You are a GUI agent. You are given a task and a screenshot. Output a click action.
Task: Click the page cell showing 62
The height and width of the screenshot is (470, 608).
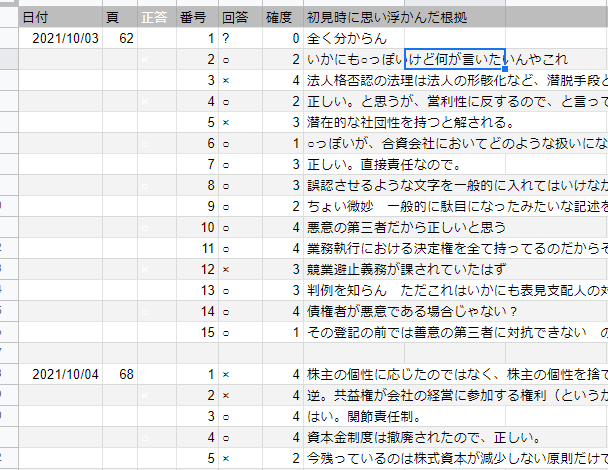pyautogui.click(x=120, y=38)
